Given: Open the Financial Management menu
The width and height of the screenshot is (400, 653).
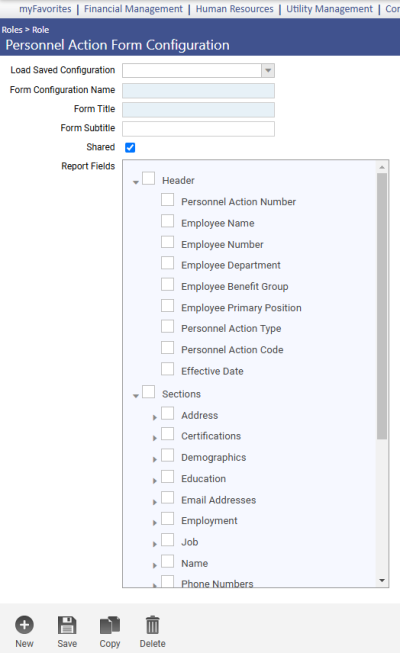Looking at the screenshot, I should (x=133, y=9).
